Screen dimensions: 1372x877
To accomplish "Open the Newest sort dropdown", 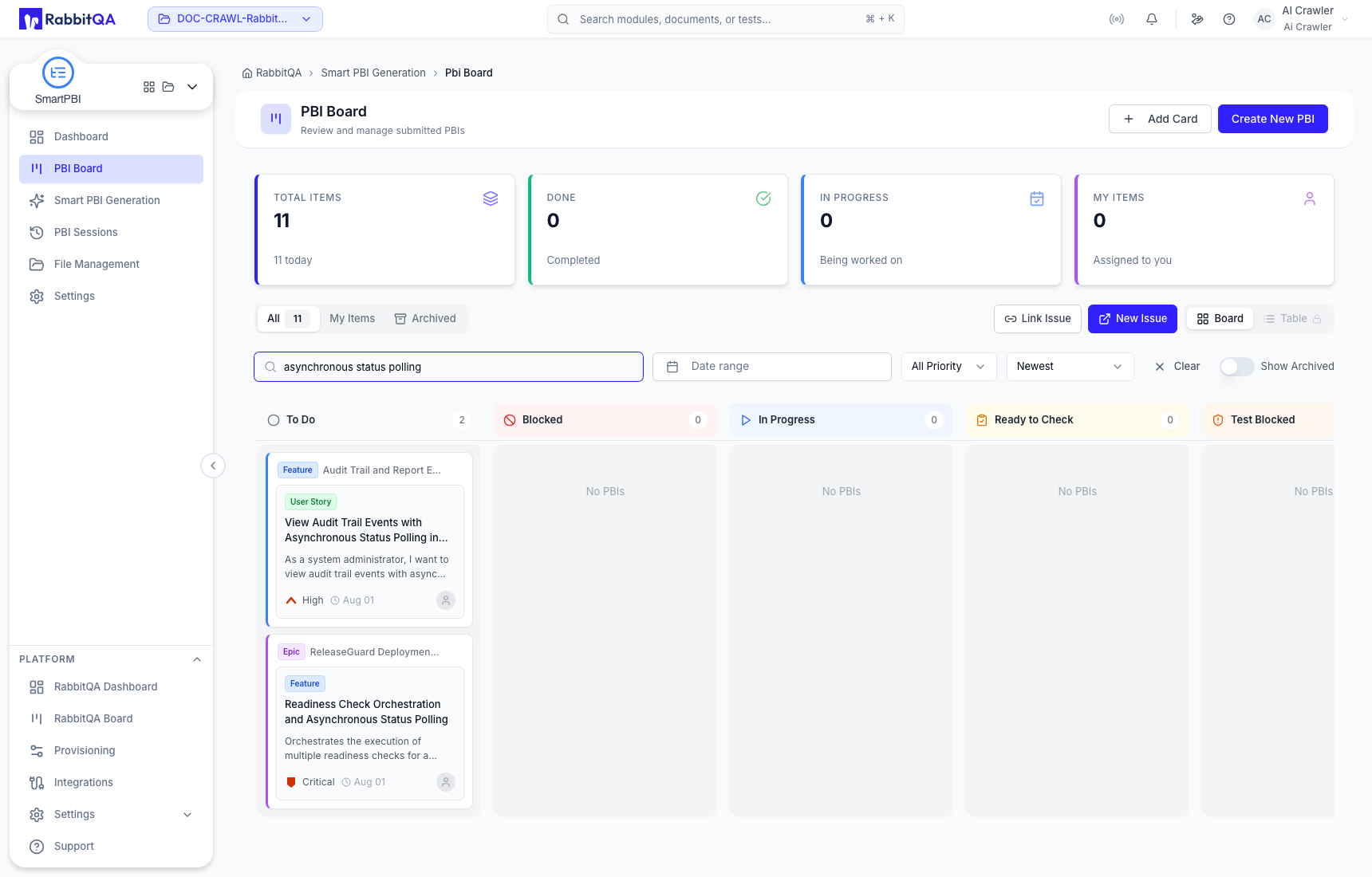I will [1070, 367].
